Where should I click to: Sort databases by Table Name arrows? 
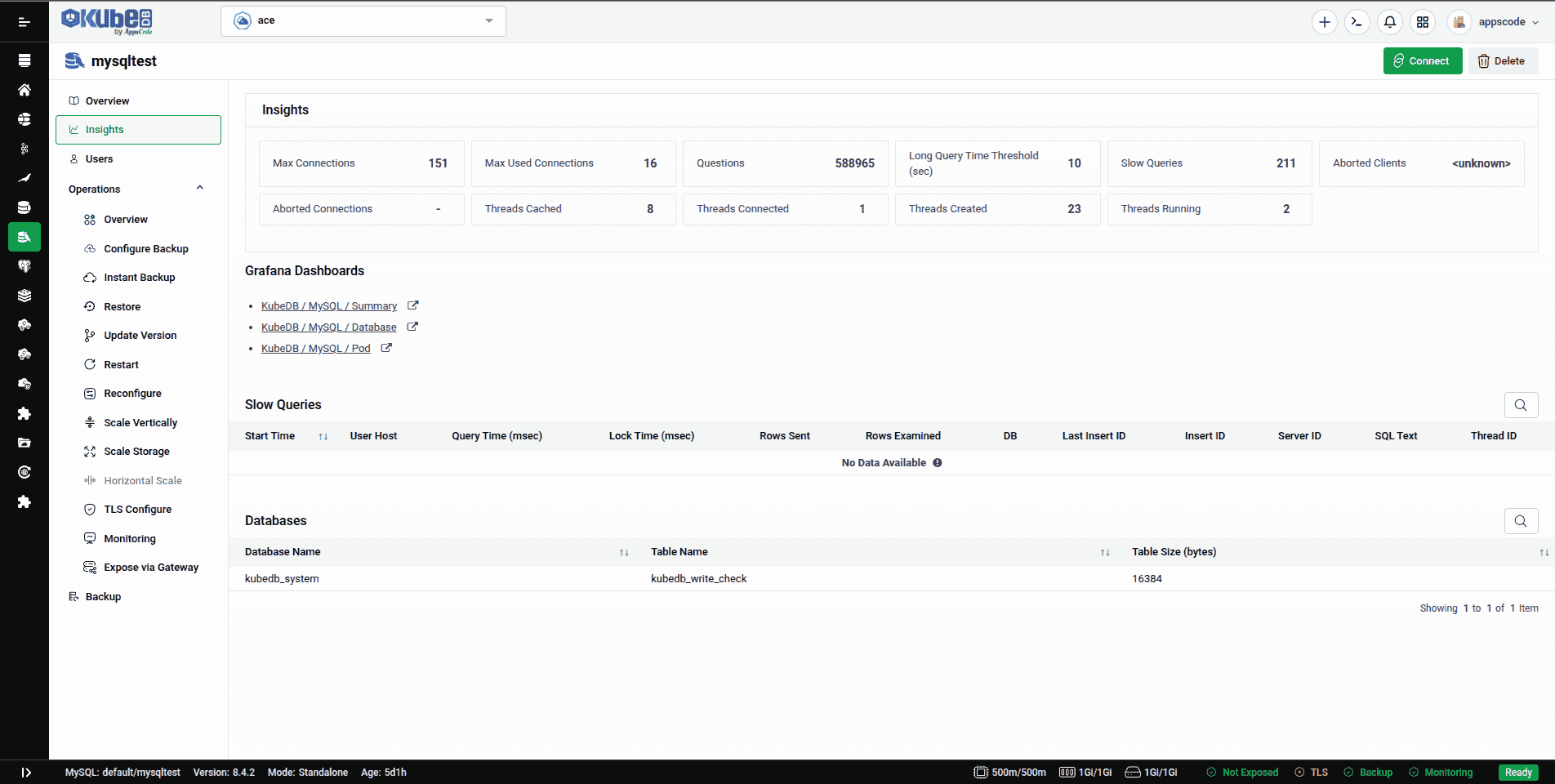1105,553
